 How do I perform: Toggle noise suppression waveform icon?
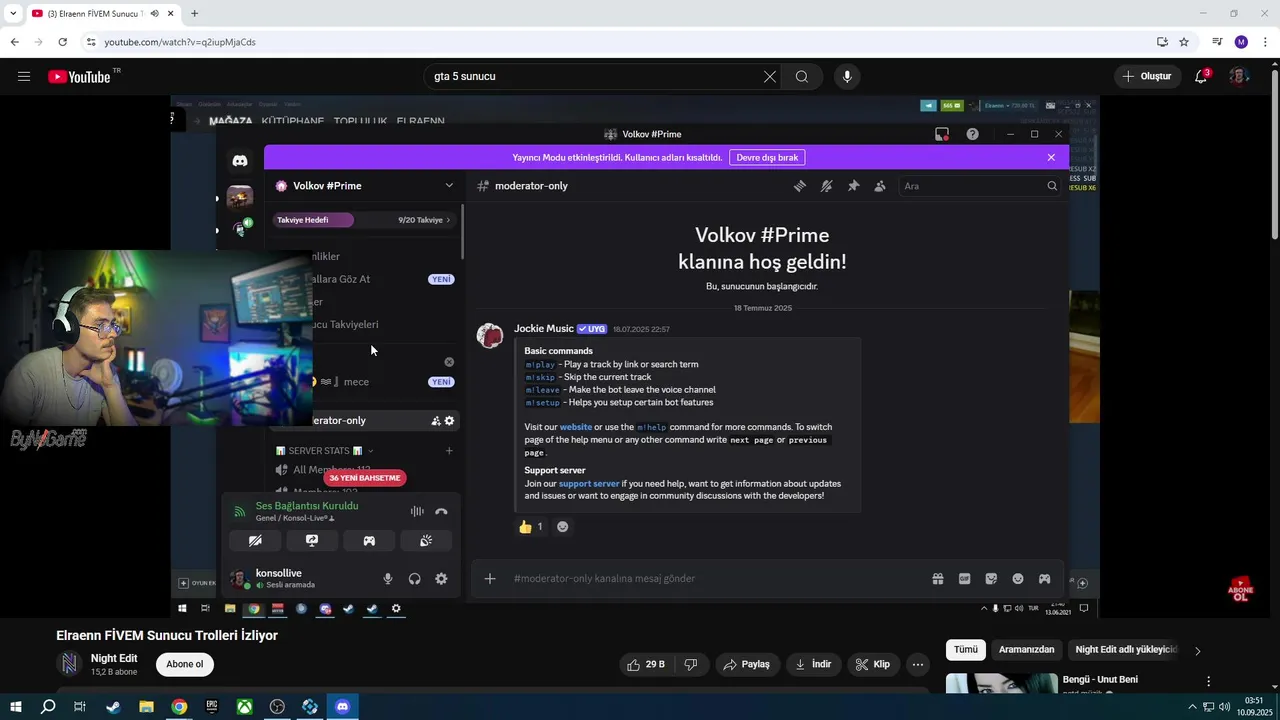coord(417,511)
